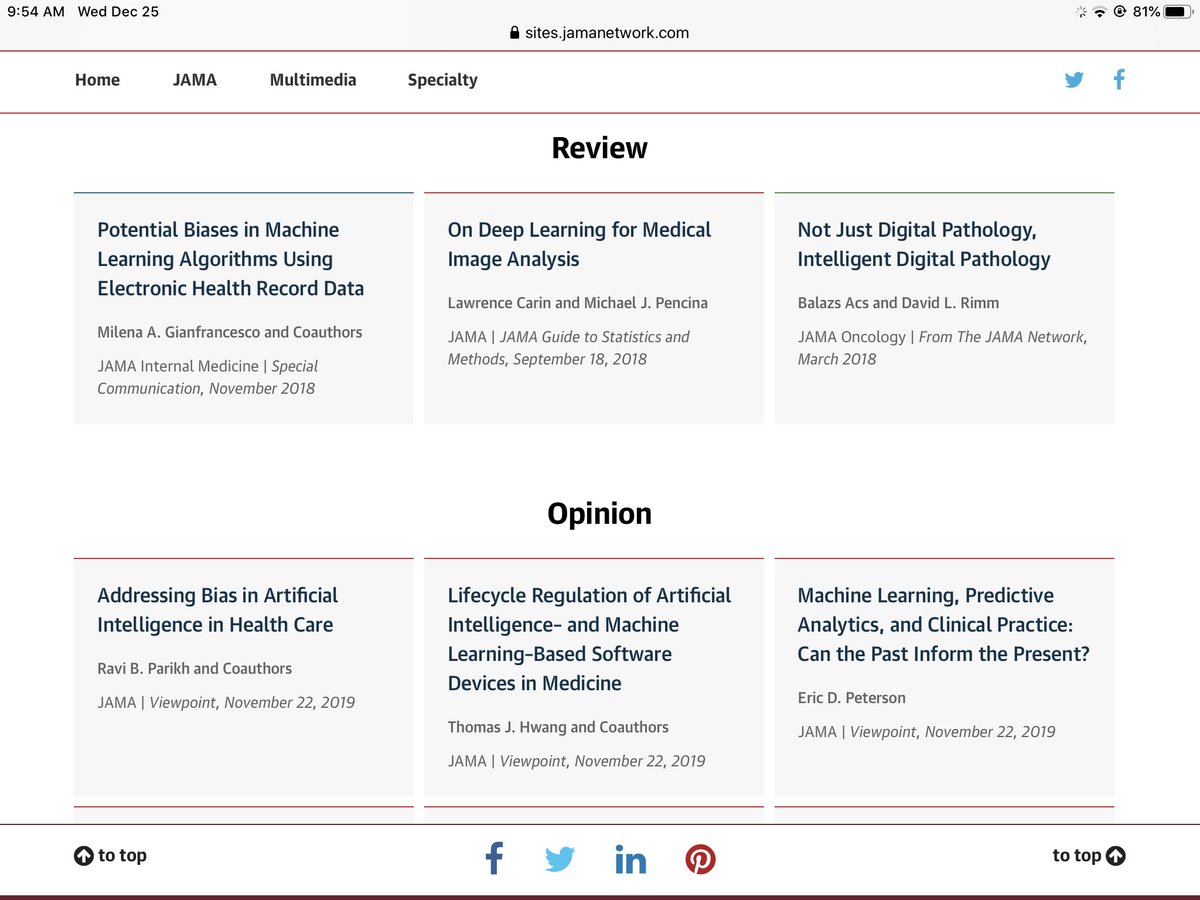Select author text 'Milena A. Gianfrancesco and Coauthors'
Image resolution: width=1200 pixels, height=900 pixels.
230,332
